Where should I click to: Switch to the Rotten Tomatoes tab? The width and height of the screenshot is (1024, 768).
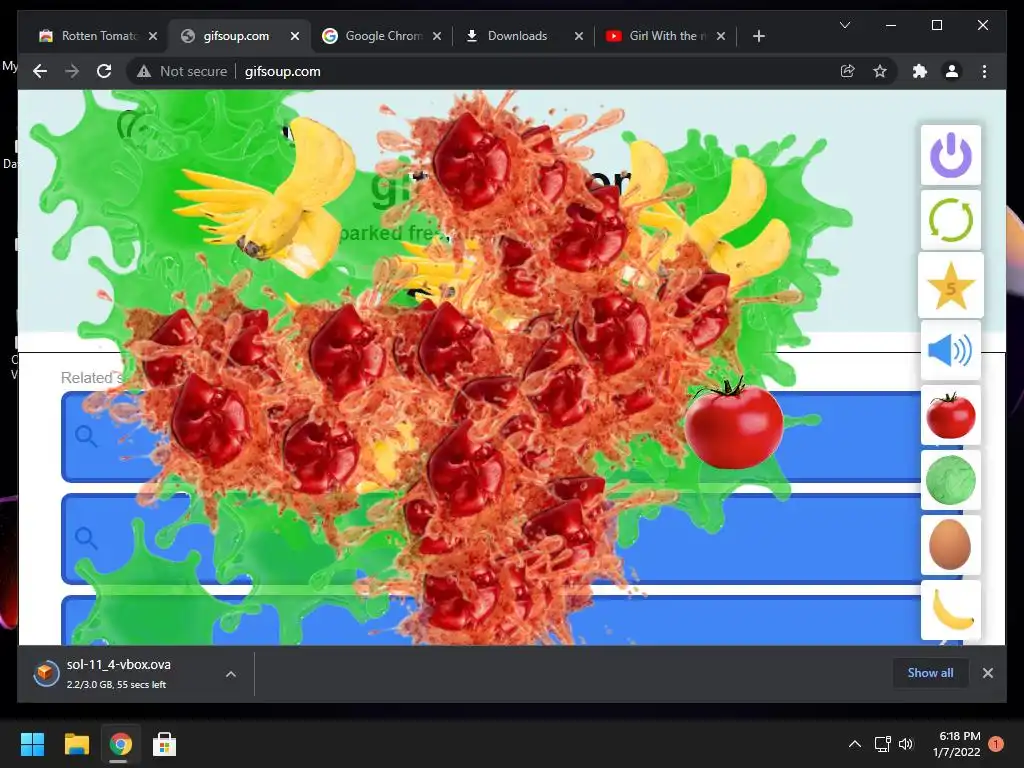[x=97, y=36]
